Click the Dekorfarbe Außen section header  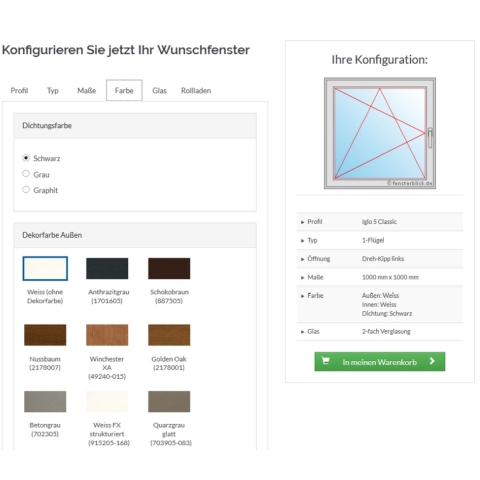click(x=135, y=235)
